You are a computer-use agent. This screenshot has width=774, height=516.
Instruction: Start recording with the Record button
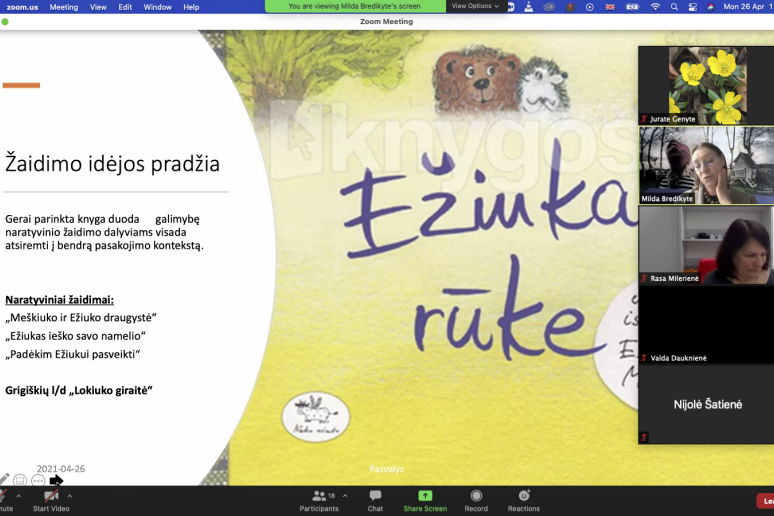[x=476, y=501]
